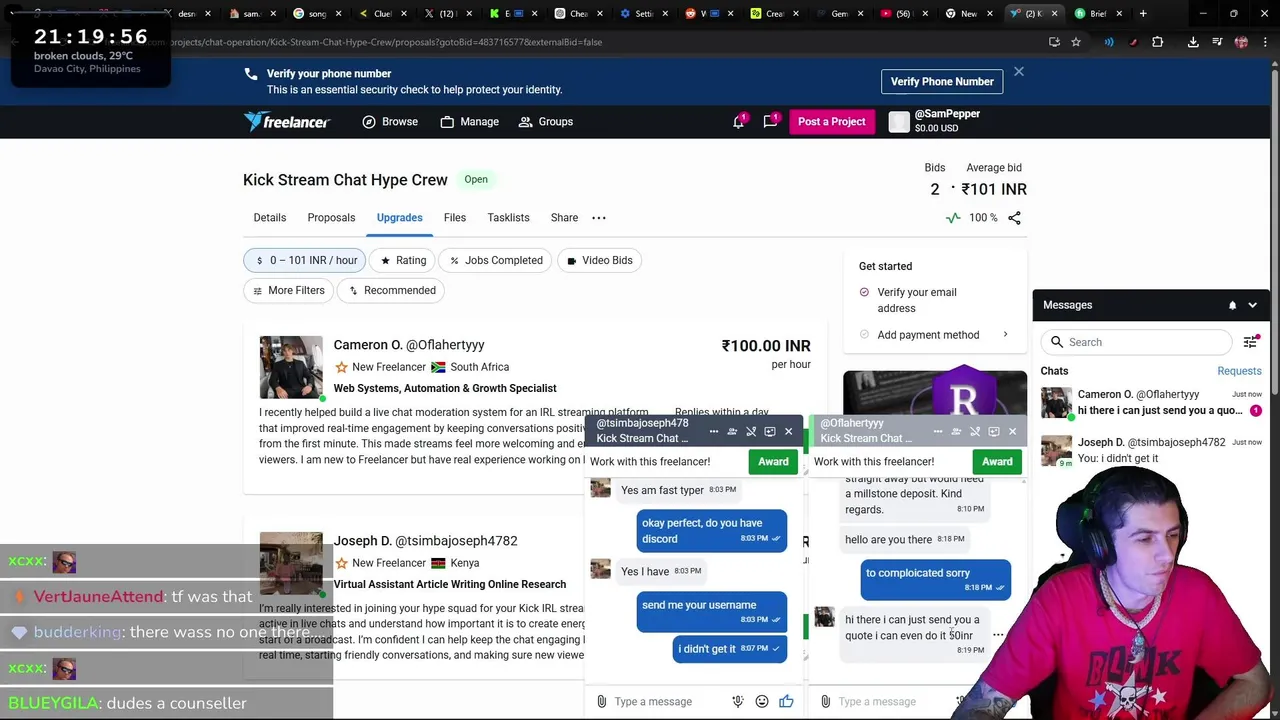The image size is (1280, 720).
Task: Open Joseph D. freelancer profile name
Action: pyautogui.click(x=425, y=540)
